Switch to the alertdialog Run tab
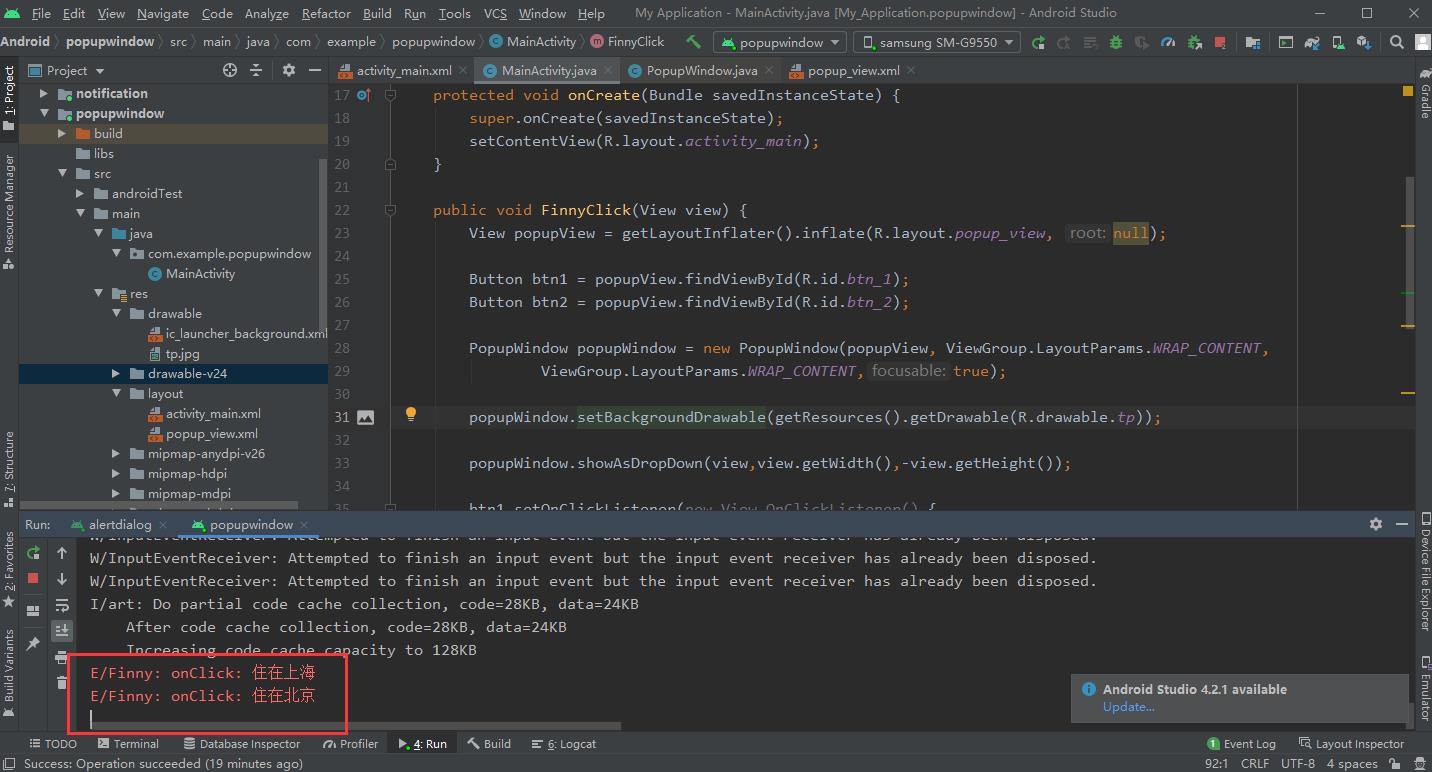 pyautogui.click(x=119, y=524)
